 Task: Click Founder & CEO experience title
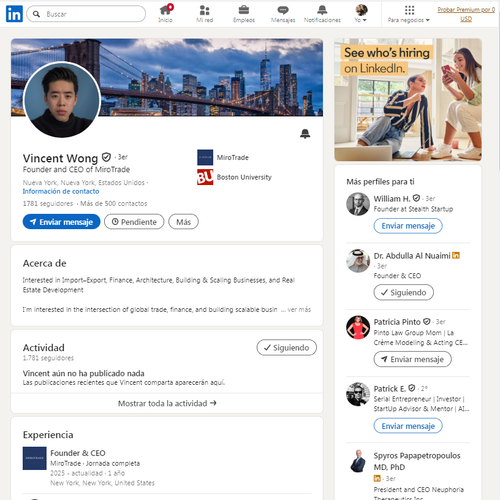[78, 453]
